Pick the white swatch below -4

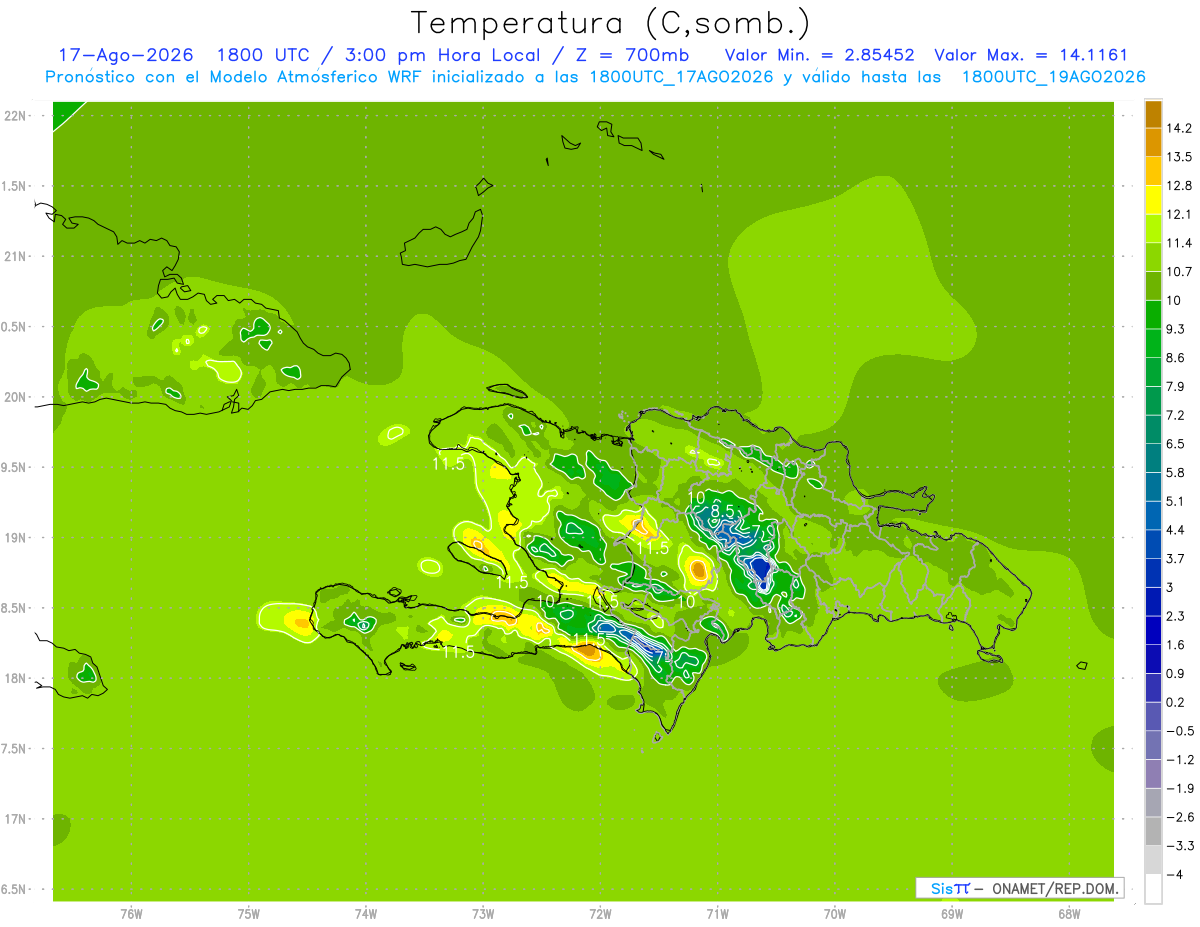[1153, 889]
